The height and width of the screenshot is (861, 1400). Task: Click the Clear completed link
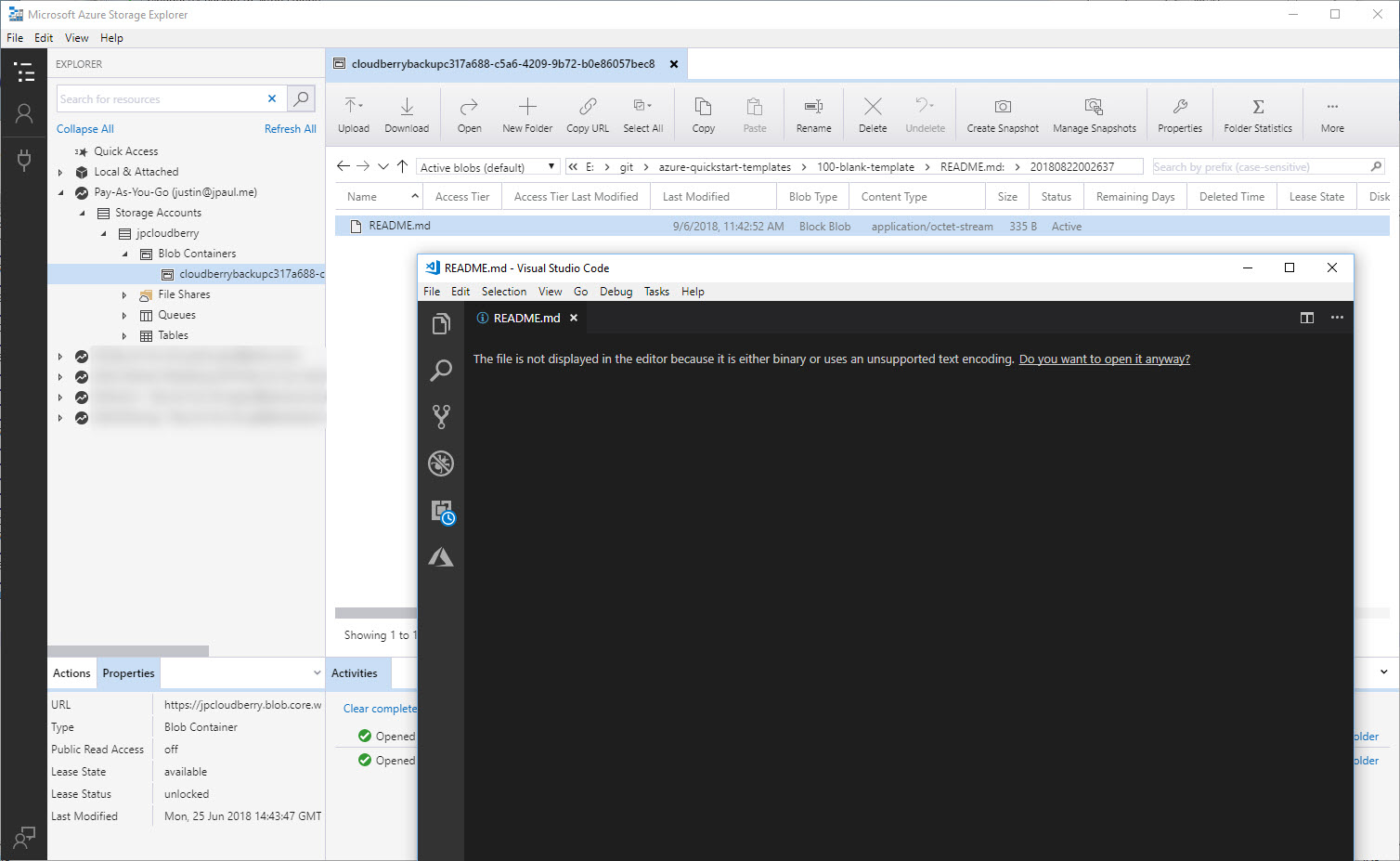pyautogui.click(x=381, y=709)
